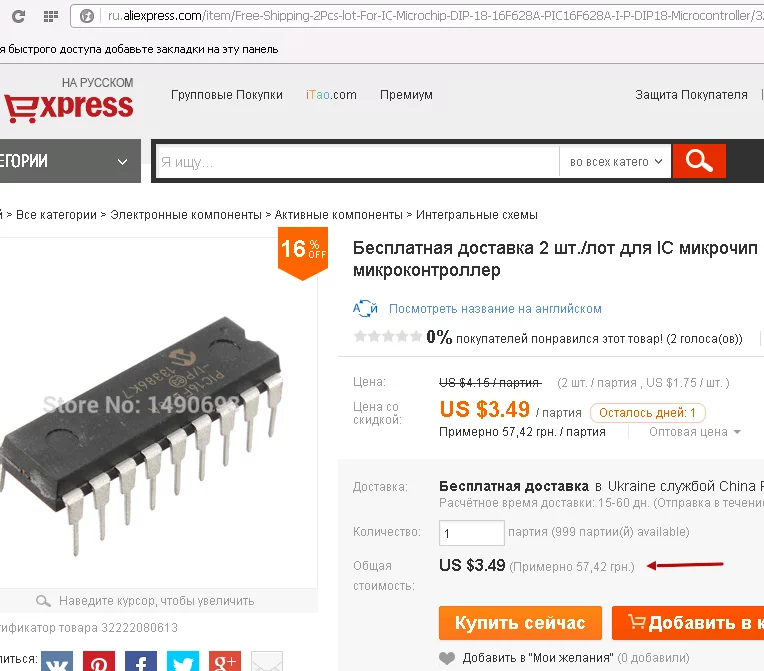Open the browser apps grid icon
Screen dimensions: 764x671
51,17
